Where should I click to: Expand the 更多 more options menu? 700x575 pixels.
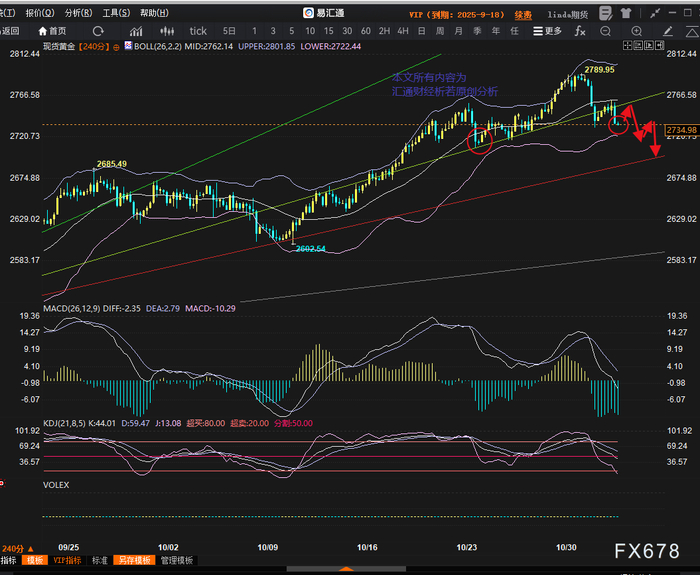pyautogui.click(x=549, y=31)
